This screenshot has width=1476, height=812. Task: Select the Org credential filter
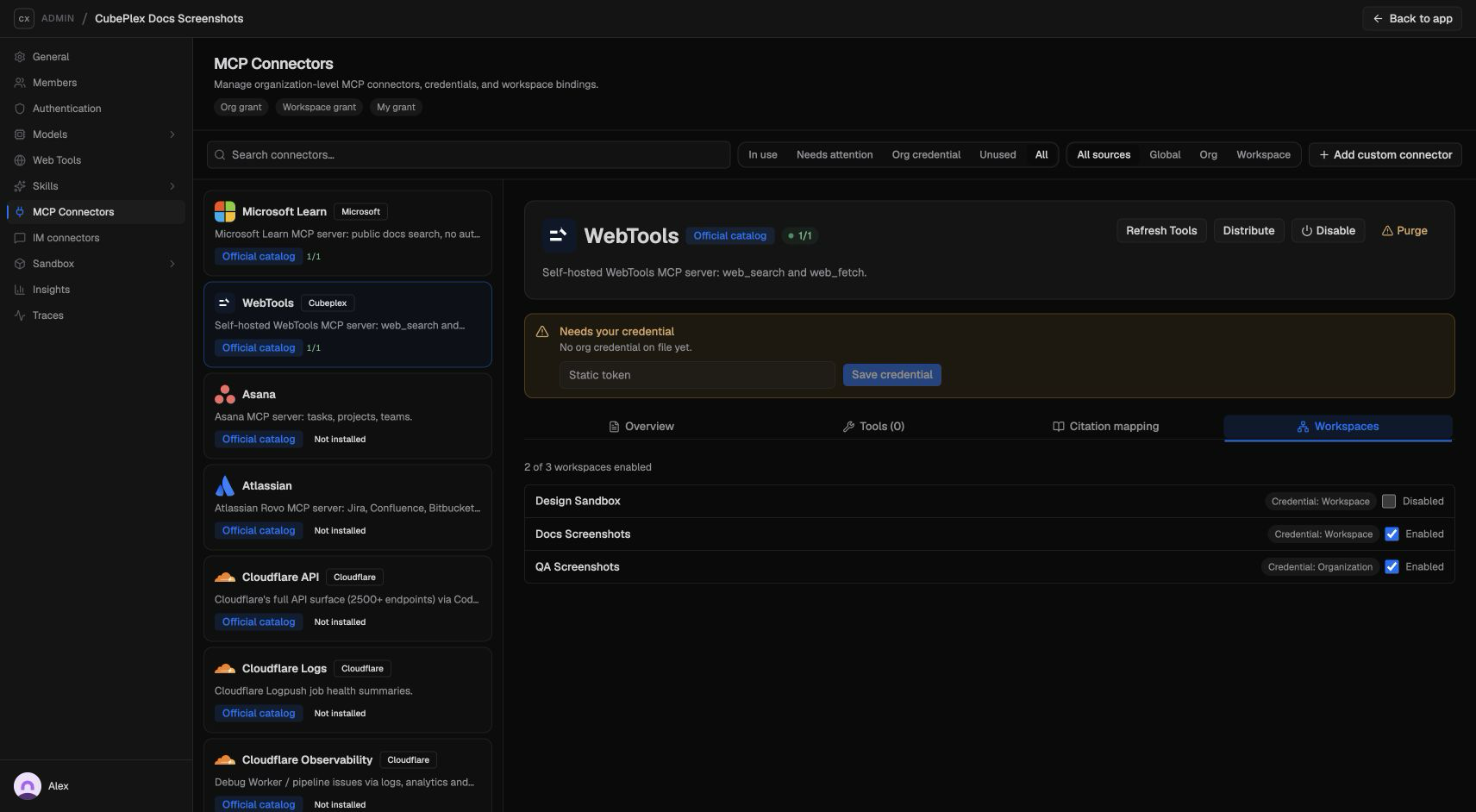[x=926, y=155]
